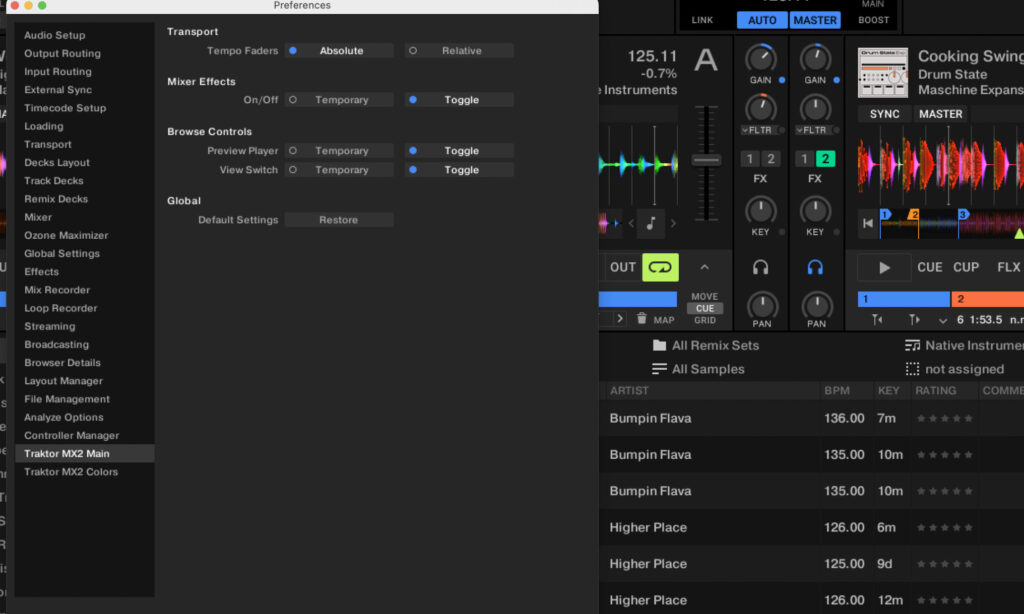1024x614 pixels.
Task: Set Mixer Effects On/Off to Temporary
Action: tap(340, 100)
